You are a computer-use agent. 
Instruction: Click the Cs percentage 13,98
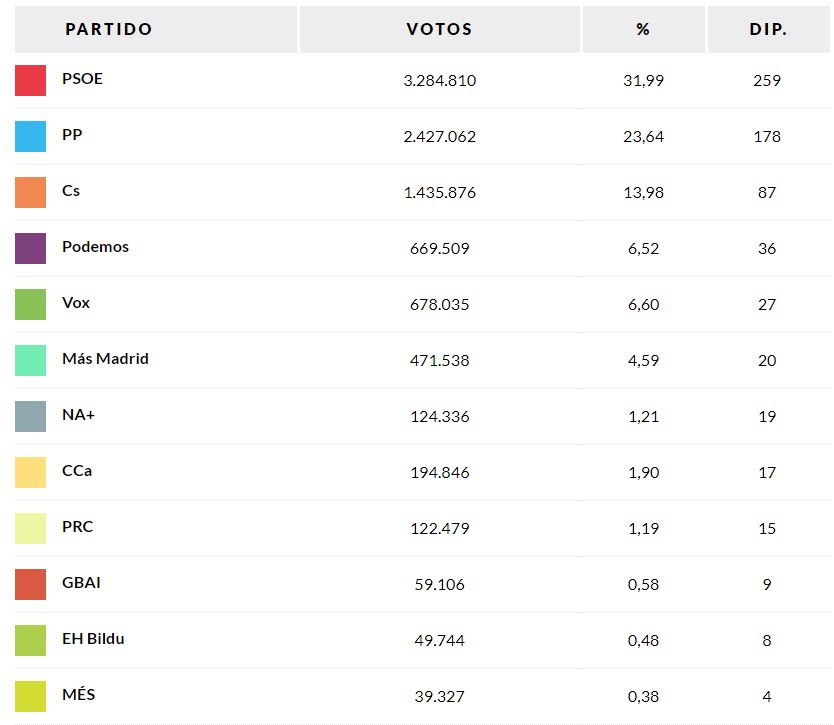[x=643, y=192]
